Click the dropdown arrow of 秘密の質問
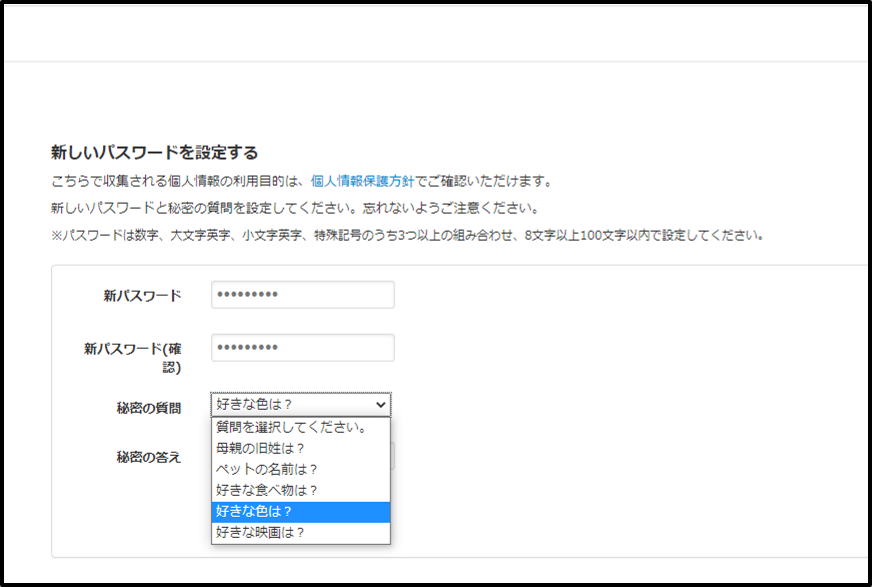This screenshot has width=872, height=587. [x=379, y=405]
